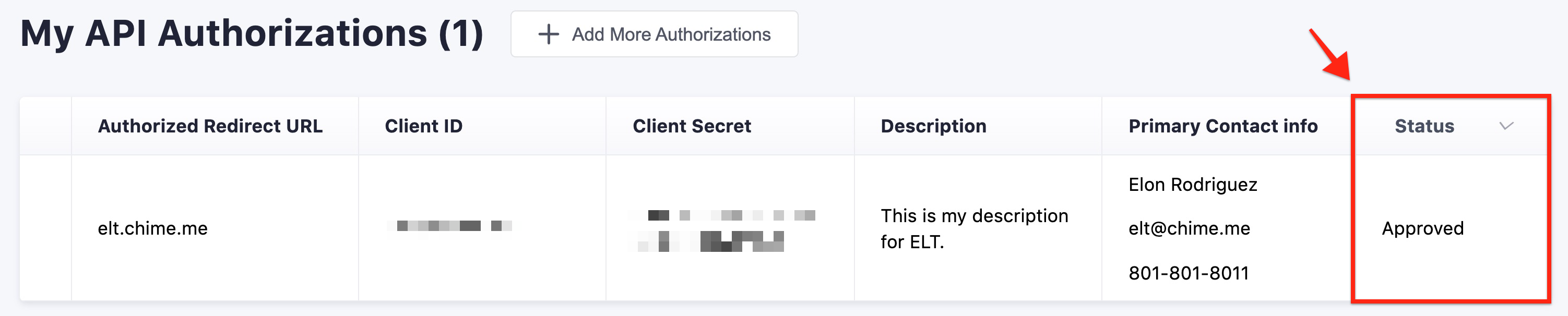Click the Client ID column header
The height and width of the screenshot is (316, 1568).
point(424,126)
